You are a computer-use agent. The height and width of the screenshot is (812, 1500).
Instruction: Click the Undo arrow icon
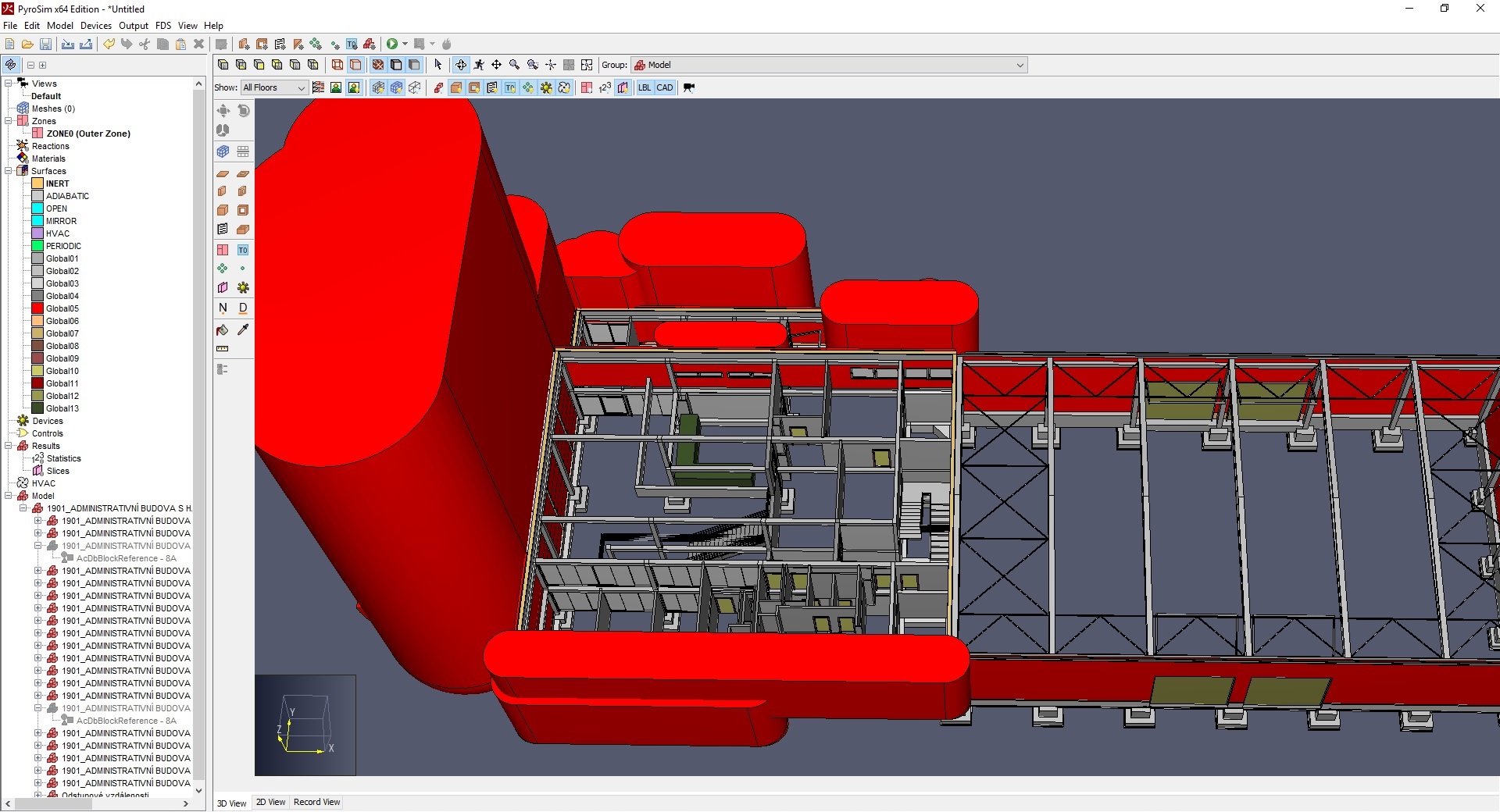(x=109, y=45)
